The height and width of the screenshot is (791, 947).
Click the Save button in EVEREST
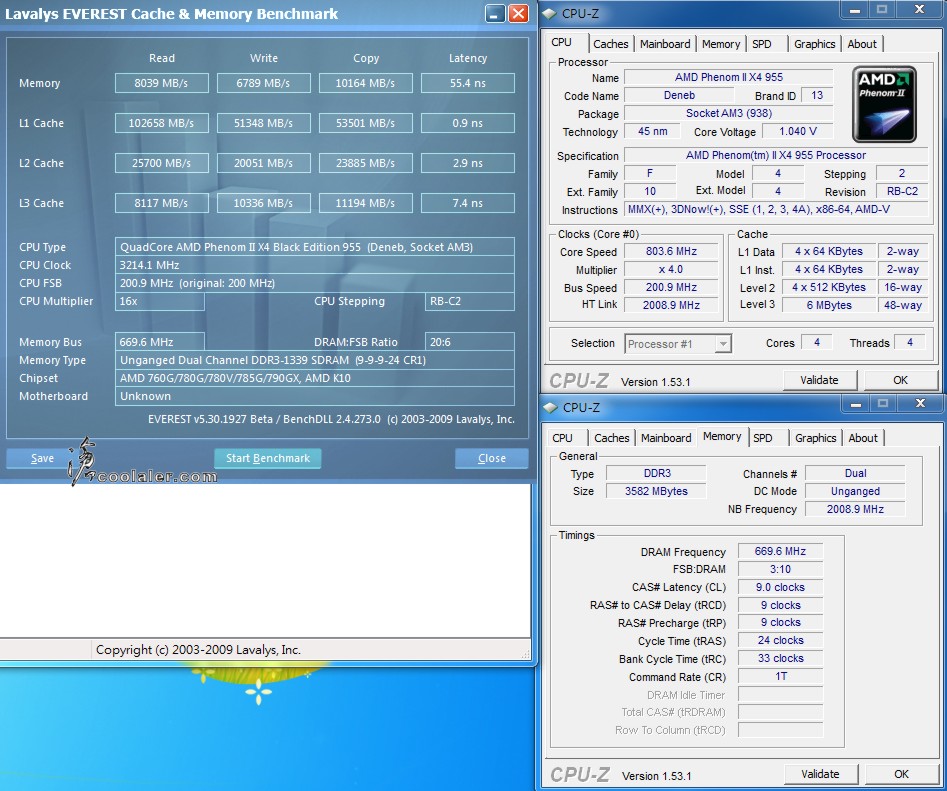tap(42, 458)
